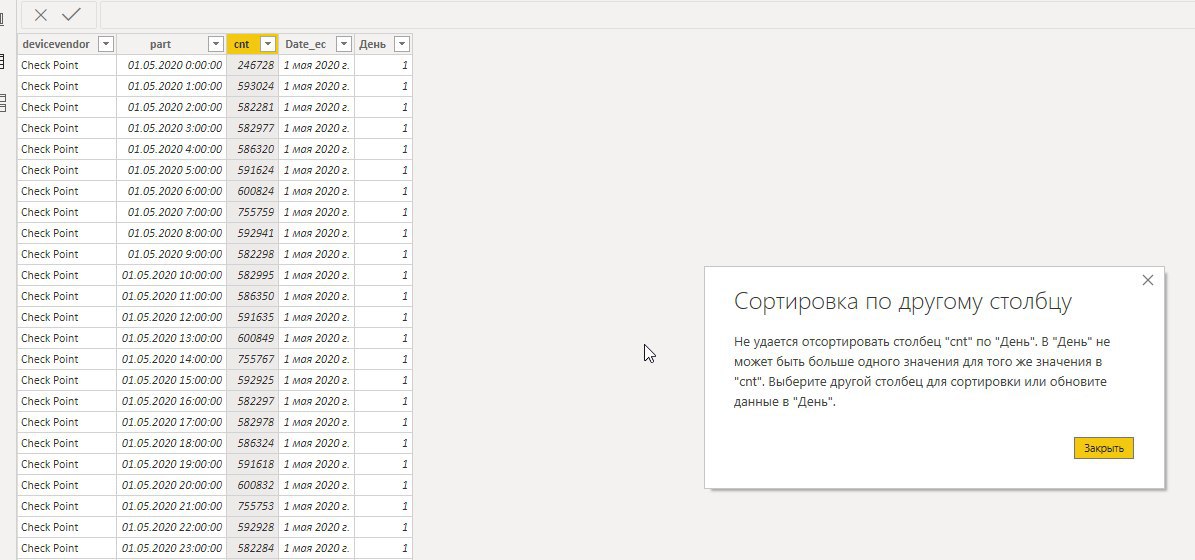Click cnt value 582297
The width and height of the screenshot is (1195, 560).
[x=252, y=401]
